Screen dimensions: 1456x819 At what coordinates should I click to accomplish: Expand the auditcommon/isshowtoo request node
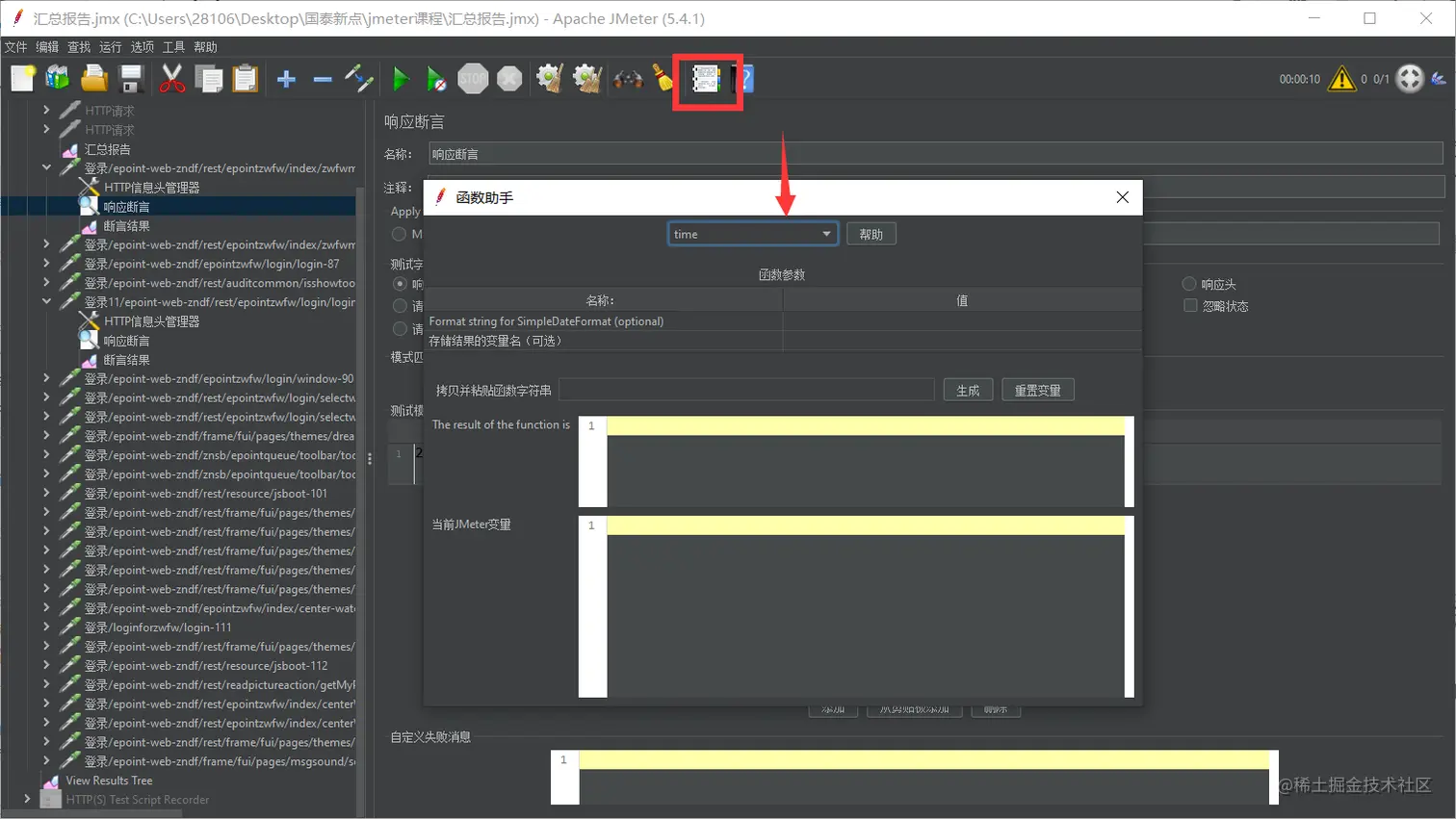46,283
